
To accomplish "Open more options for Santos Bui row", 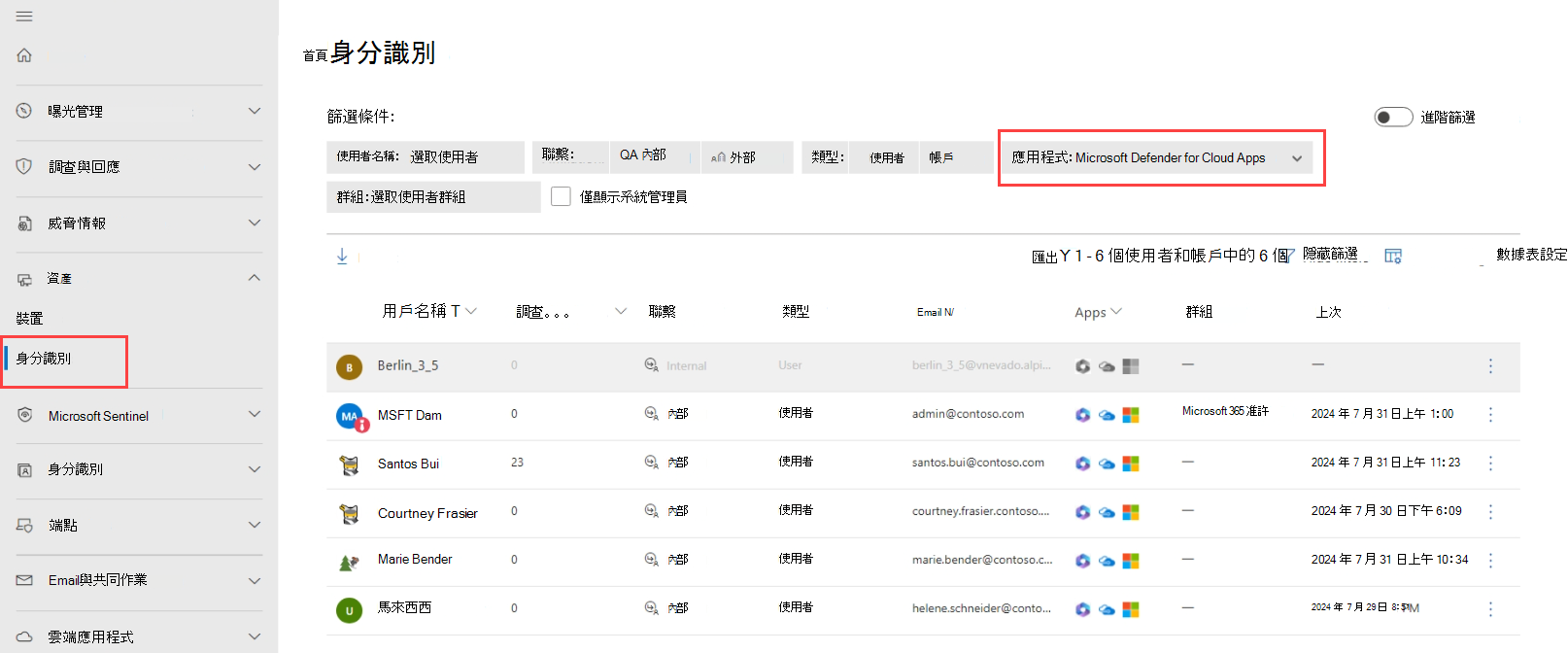I will pos(1490,463).
